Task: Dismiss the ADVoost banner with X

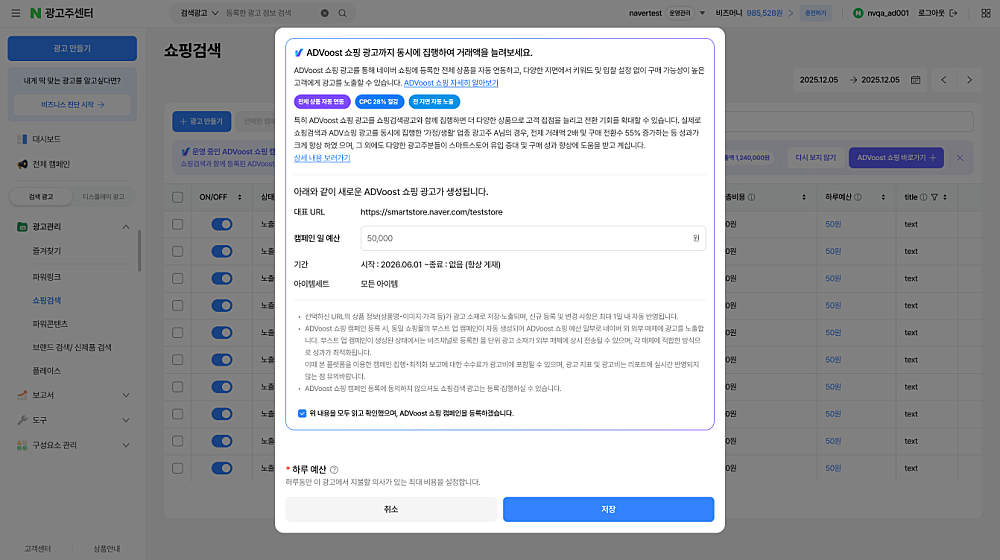Action: (x=960, y=158)
